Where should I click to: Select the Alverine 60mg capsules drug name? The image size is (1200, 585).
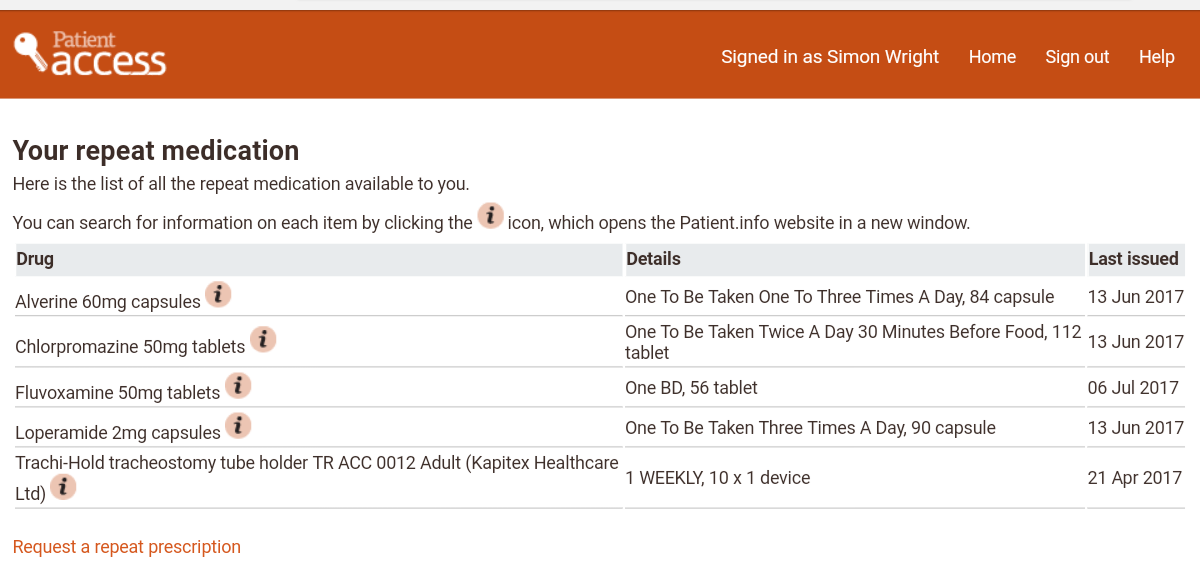pos(108,302)
